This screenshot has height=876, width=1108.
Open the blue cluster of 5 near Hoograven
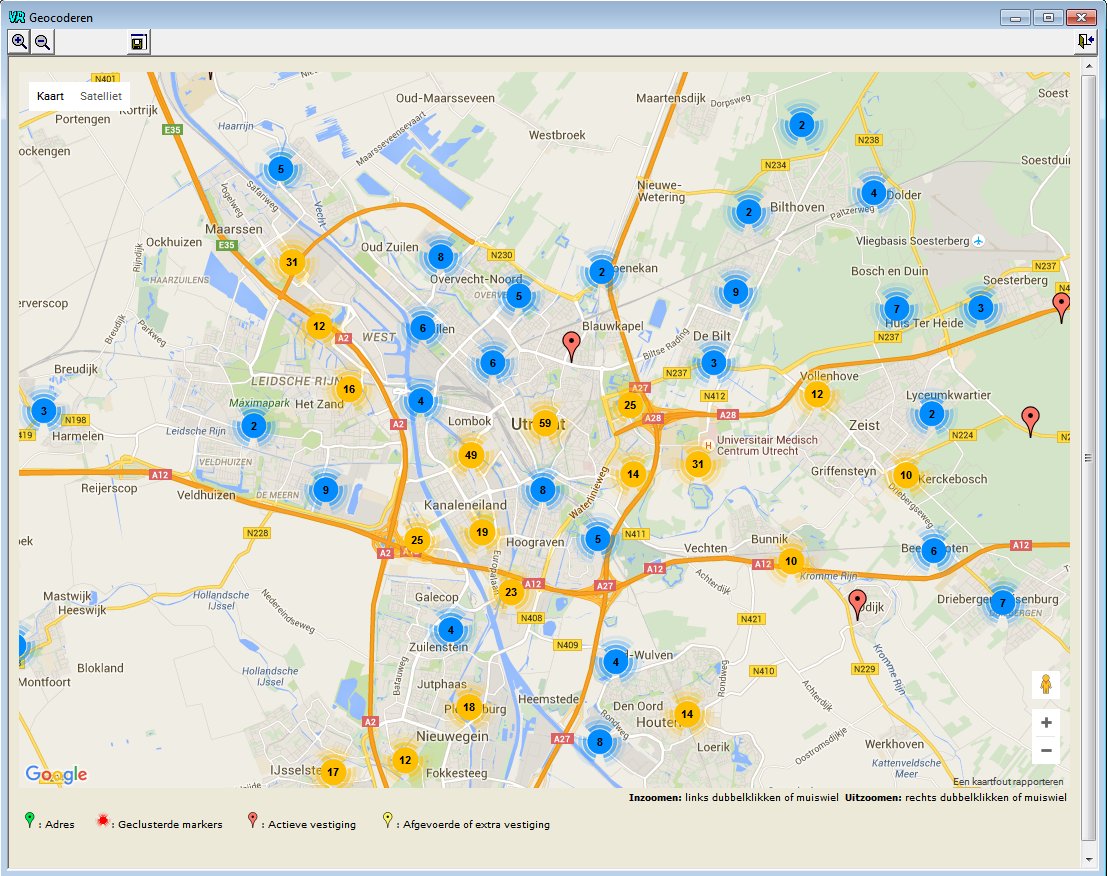tap(598, 539)
